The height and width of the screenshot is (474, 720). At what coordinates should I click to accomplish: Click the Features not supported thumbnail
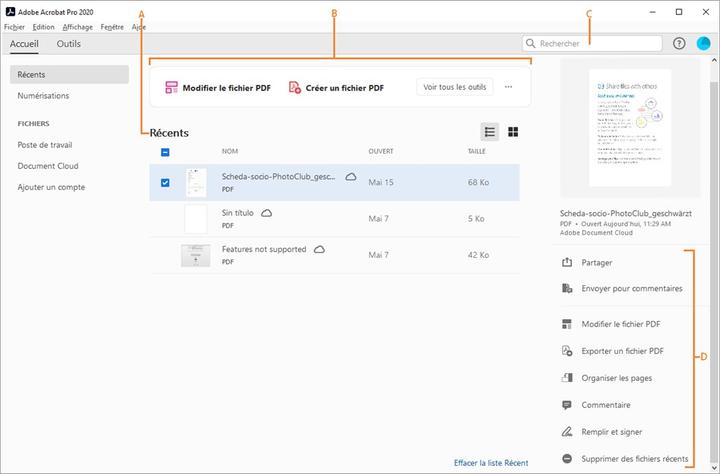(x=196, y=255)
